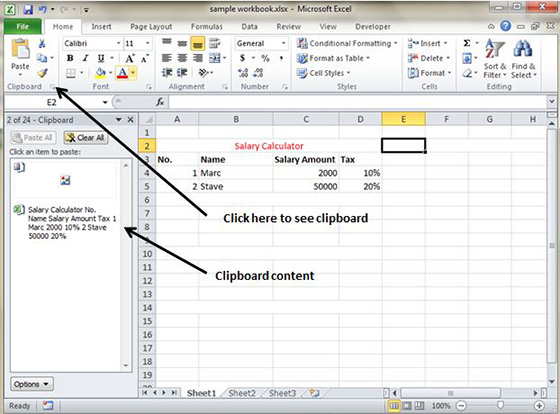
Task: Switch to the Insert tab
Action: click(x=101, y=26)
